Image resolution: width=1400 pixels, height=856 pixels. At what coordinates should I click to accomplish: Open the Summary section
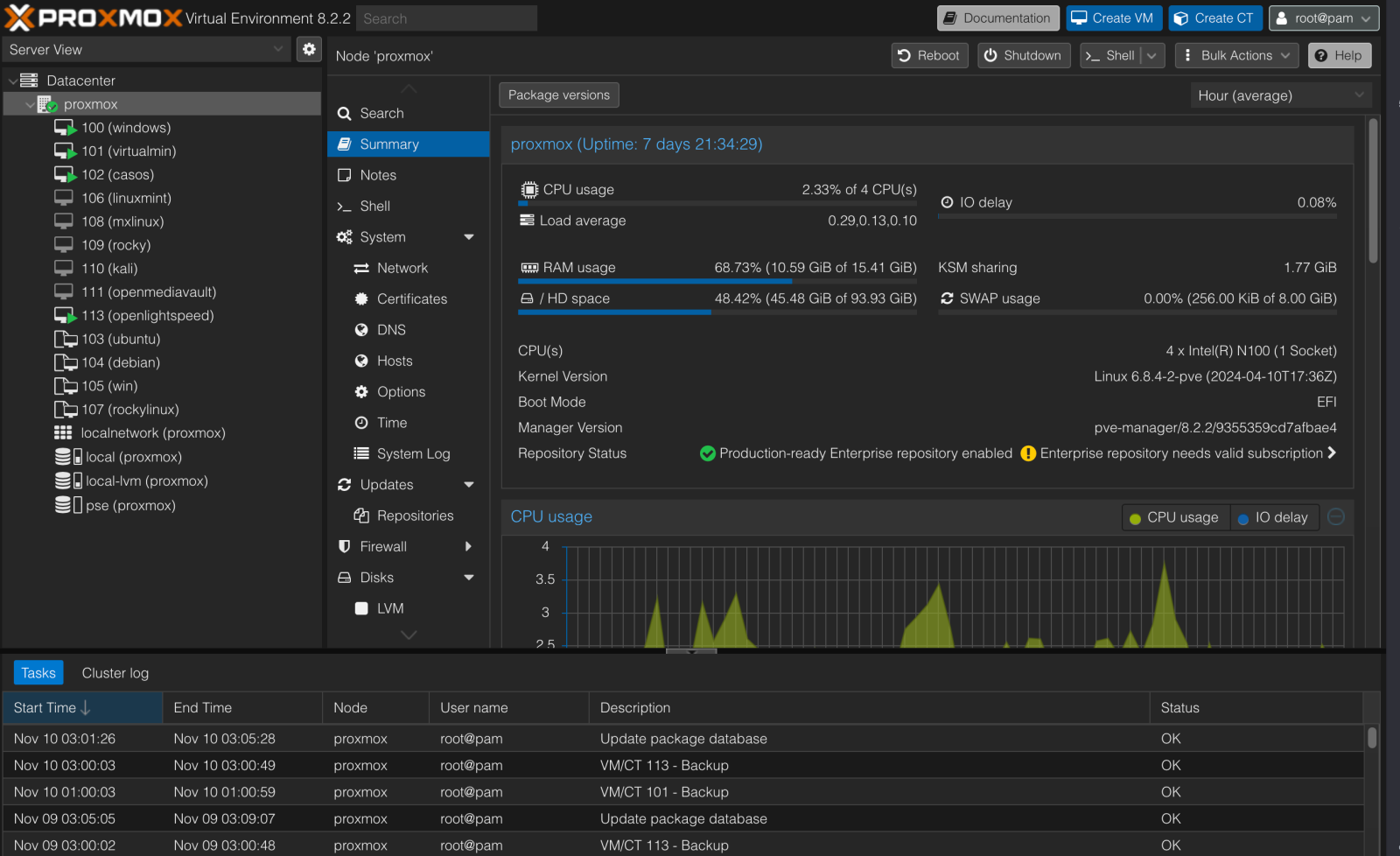click(x=408, y=144)
